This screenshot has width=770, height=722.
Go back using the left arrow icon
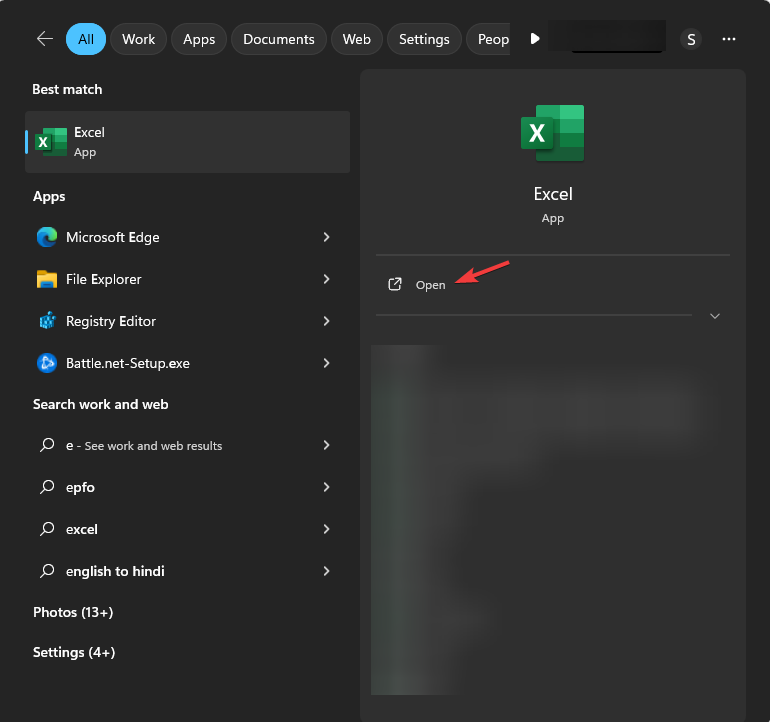coord(45,39)
